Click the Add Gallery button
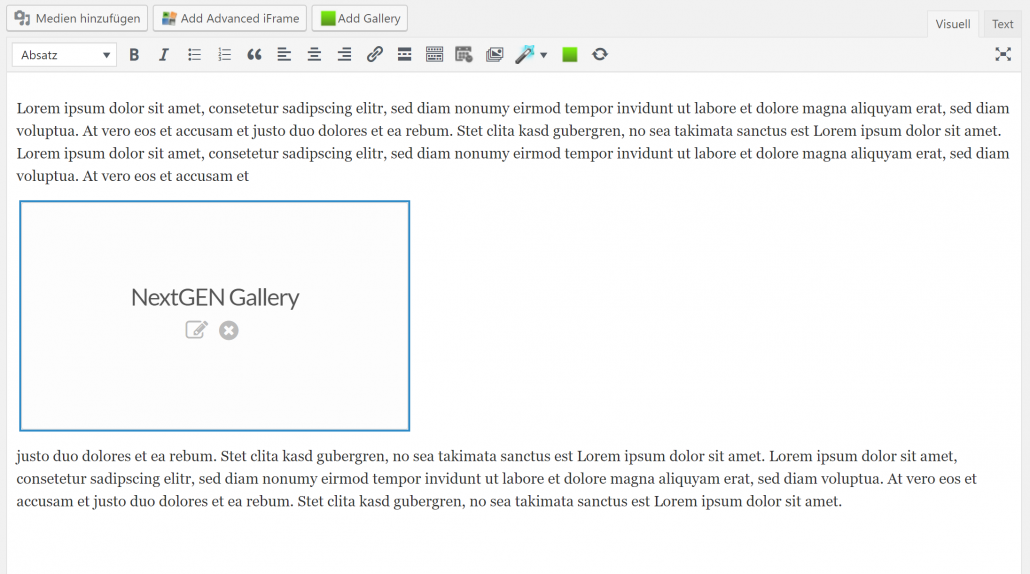 (360, 18)
